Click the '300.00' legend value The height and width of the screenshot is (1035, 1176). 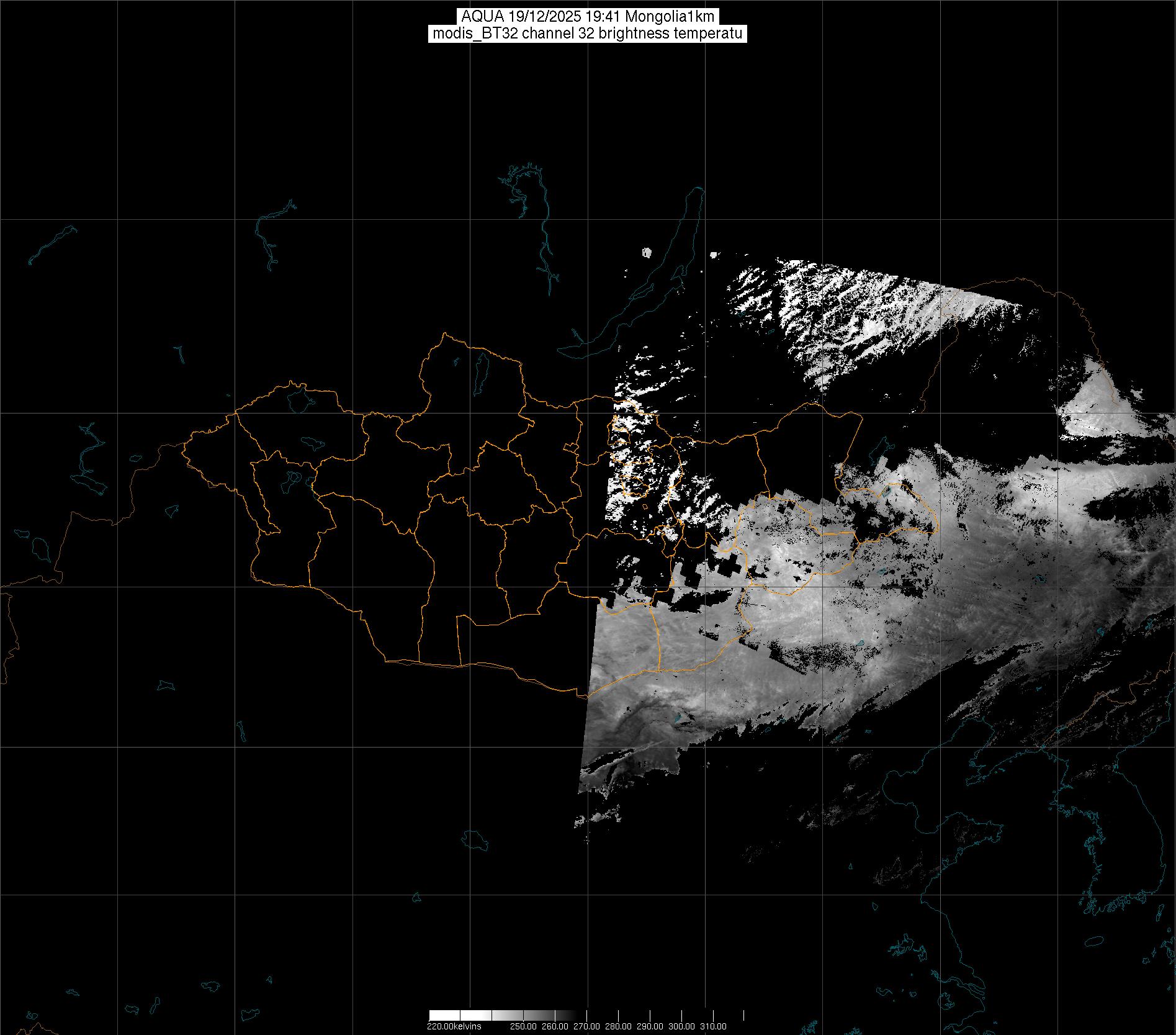point(681,1026)
